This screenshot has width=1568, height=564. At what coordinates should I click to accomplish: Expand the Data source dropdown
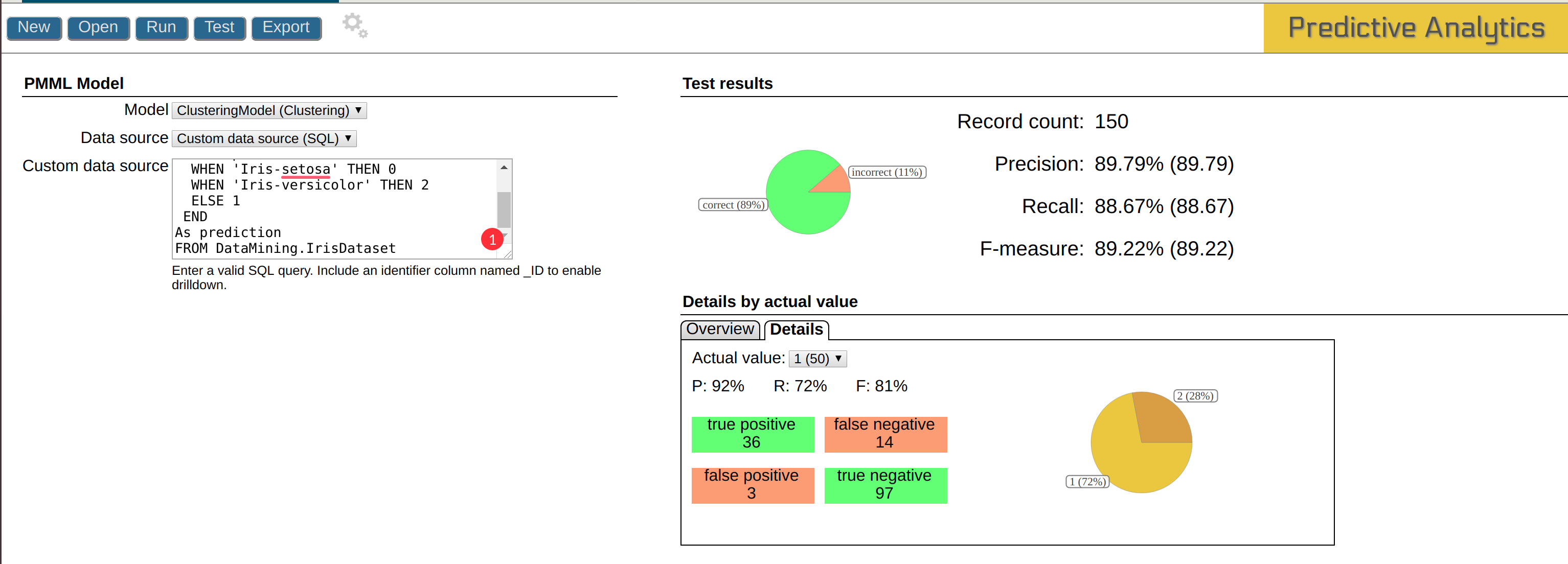264,139
